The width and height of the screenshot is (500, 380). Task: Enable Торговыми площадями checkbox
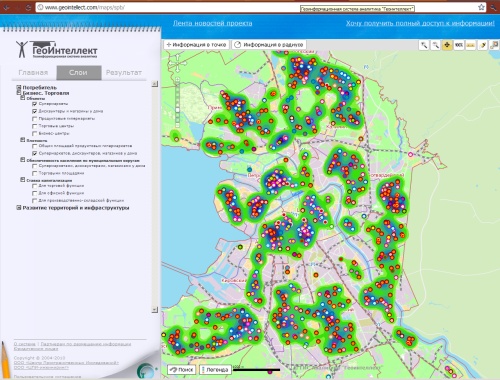[34, 173]
